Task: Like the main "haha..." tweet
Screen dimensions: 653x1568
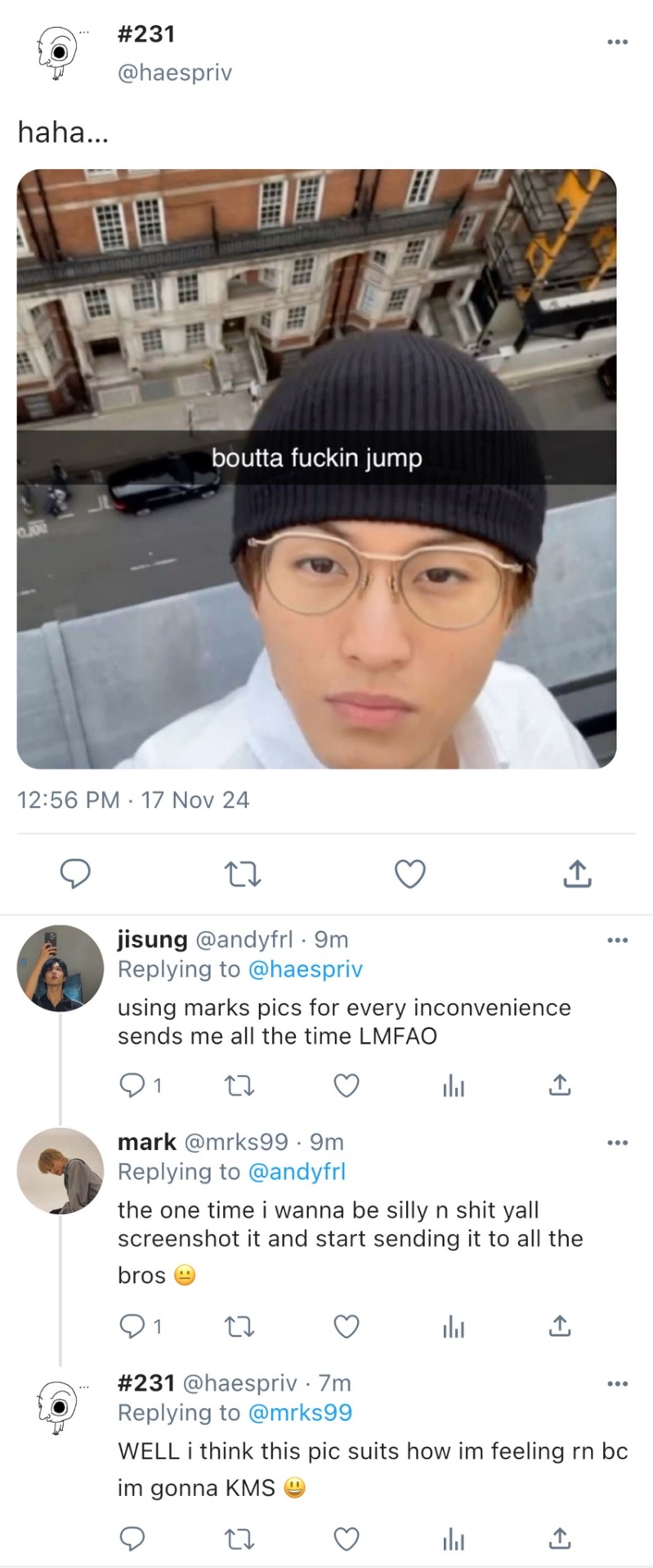Action: pyautogui.click(x=409, y=874)
